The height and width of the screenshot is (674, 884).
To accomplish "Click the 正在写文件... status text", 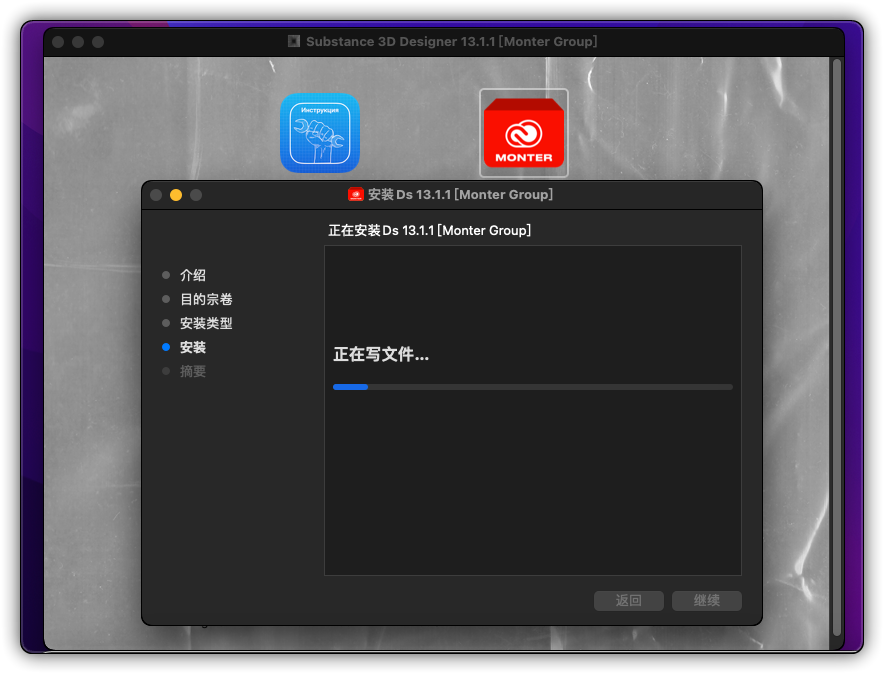I will tap(381, 354).
